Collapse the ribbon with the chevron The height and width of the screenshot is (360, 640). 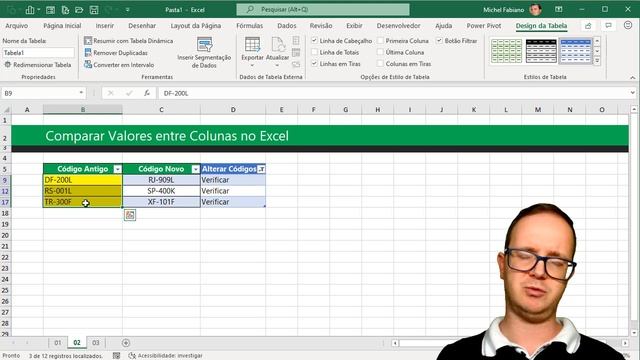click(x=632, y=78)
